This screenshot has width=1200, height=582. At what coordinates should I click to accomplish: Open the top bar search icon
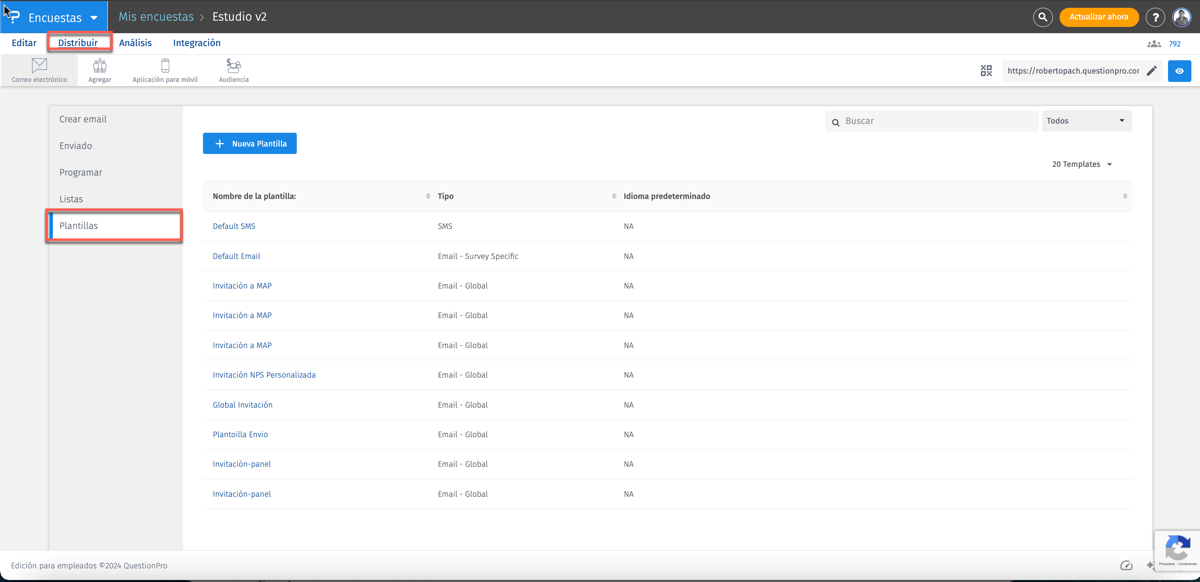click(1042, 17)
